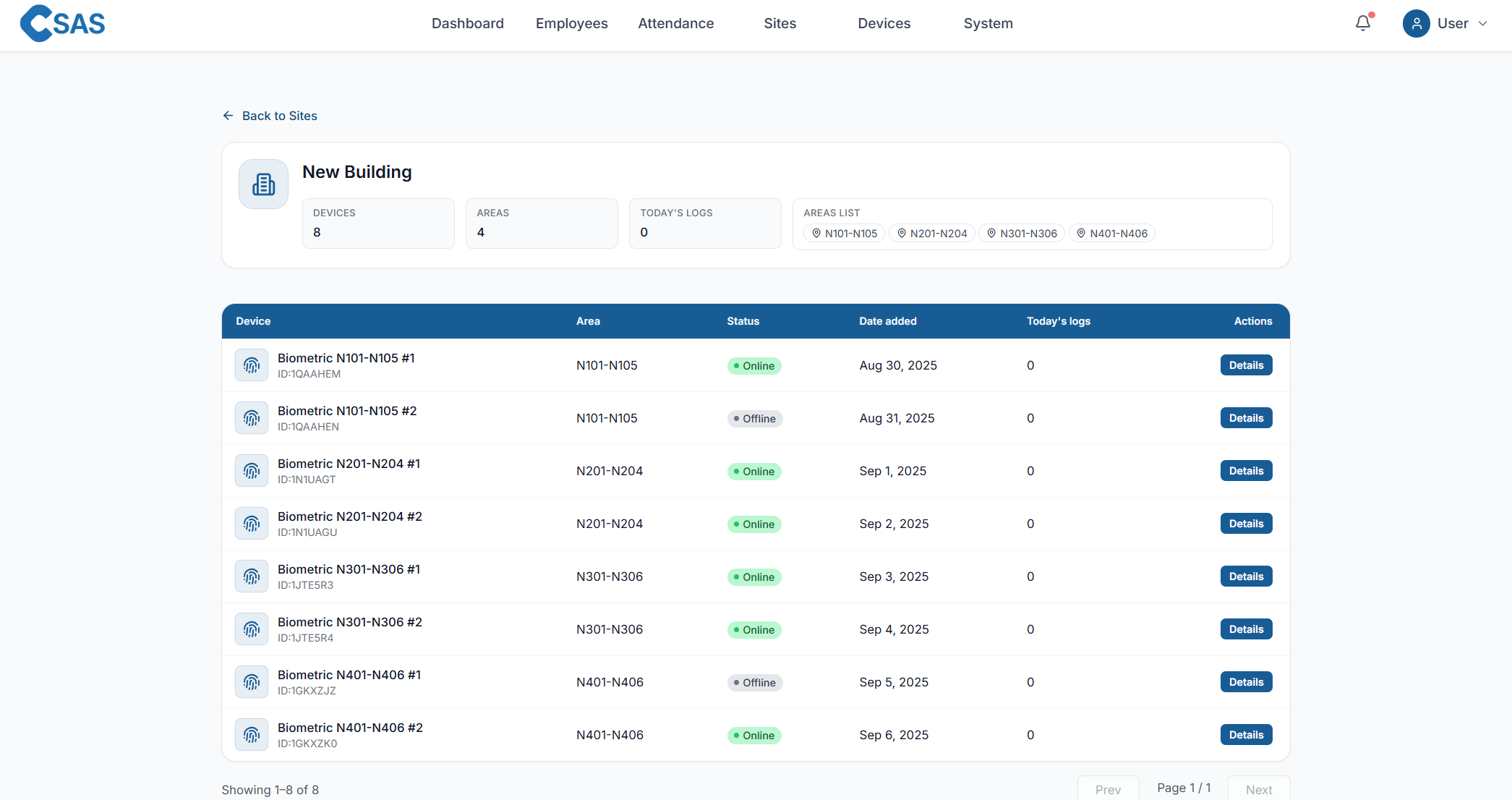Viewport: 1512px width, 800px height.
Task: Click fingerprint icon for Biometric N401-N406 #1
Action: pos(252,682)
